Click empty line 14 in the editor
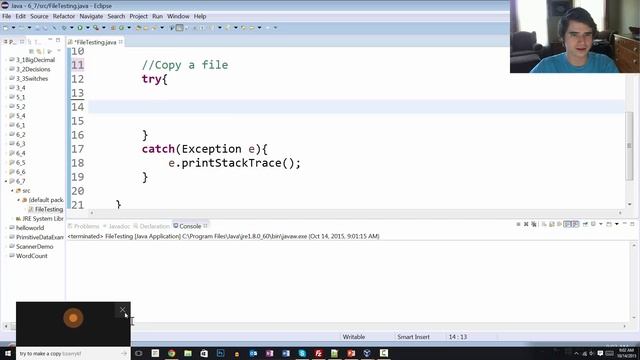The height and width of the screenshot is (360, 640). 356,107
